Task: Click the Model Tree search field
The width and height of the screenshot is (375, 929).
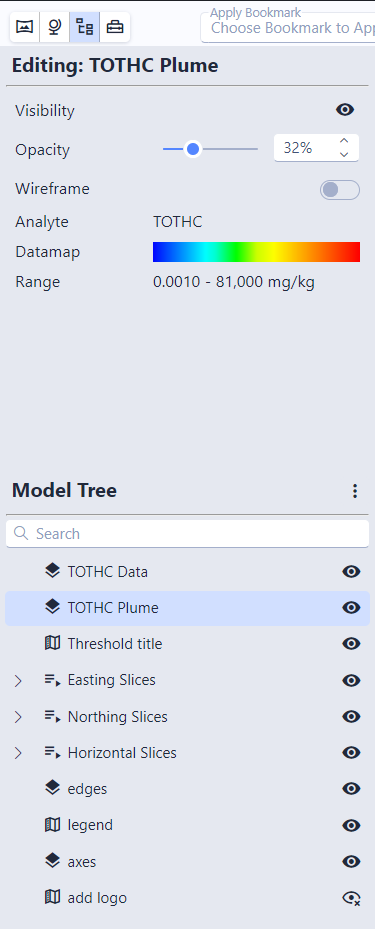Action: pyautogui.click(x=187, y=534)
